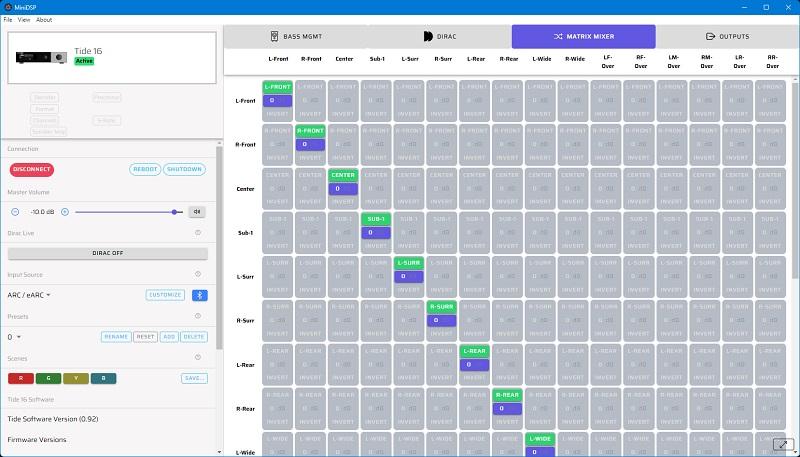Toggle L-SURR routing in L-Surr row
This screenshot has width=800, height=457.
tap(407, 263)
